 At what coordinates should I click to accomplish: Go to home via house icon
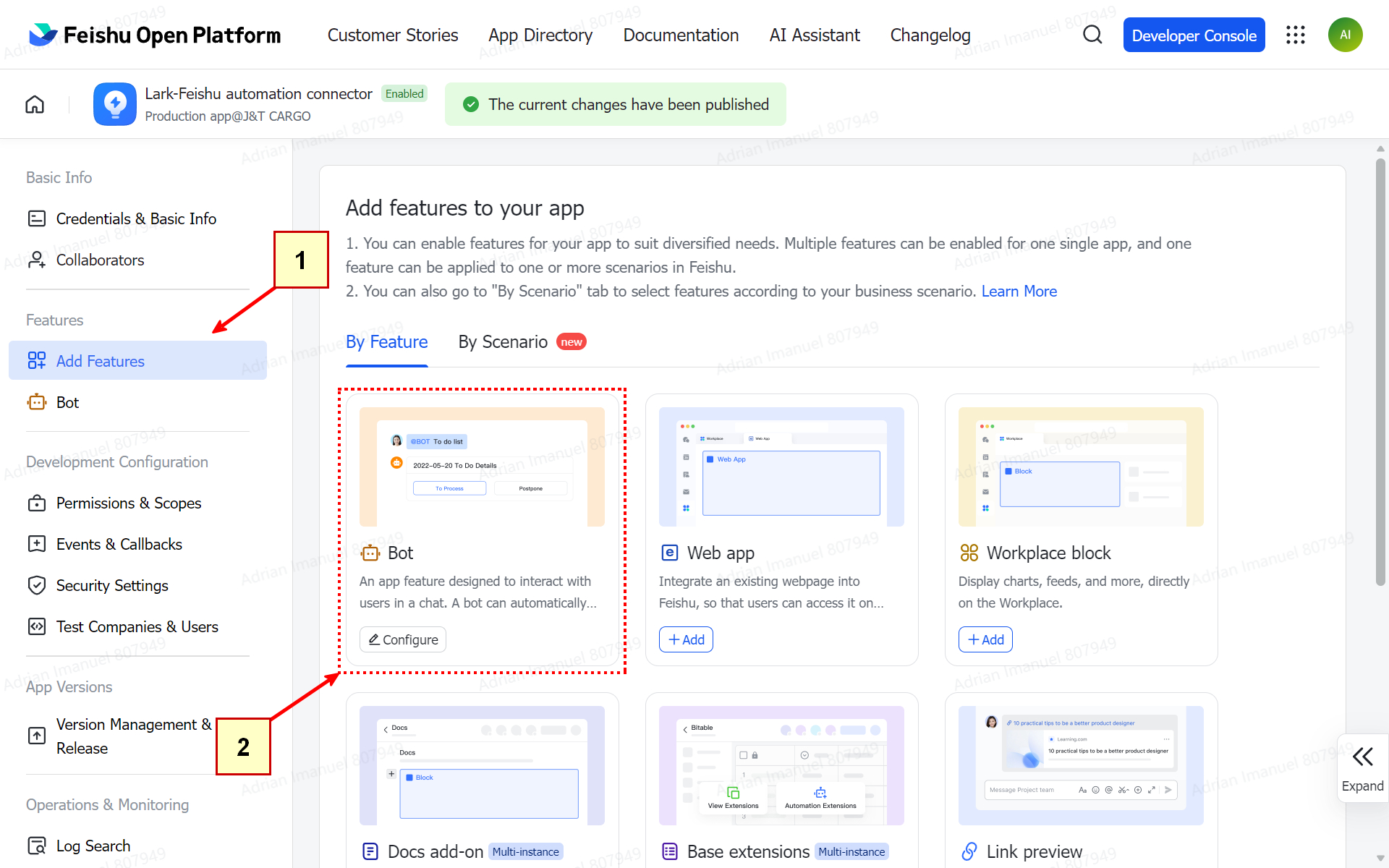click(x=35, y=104)
